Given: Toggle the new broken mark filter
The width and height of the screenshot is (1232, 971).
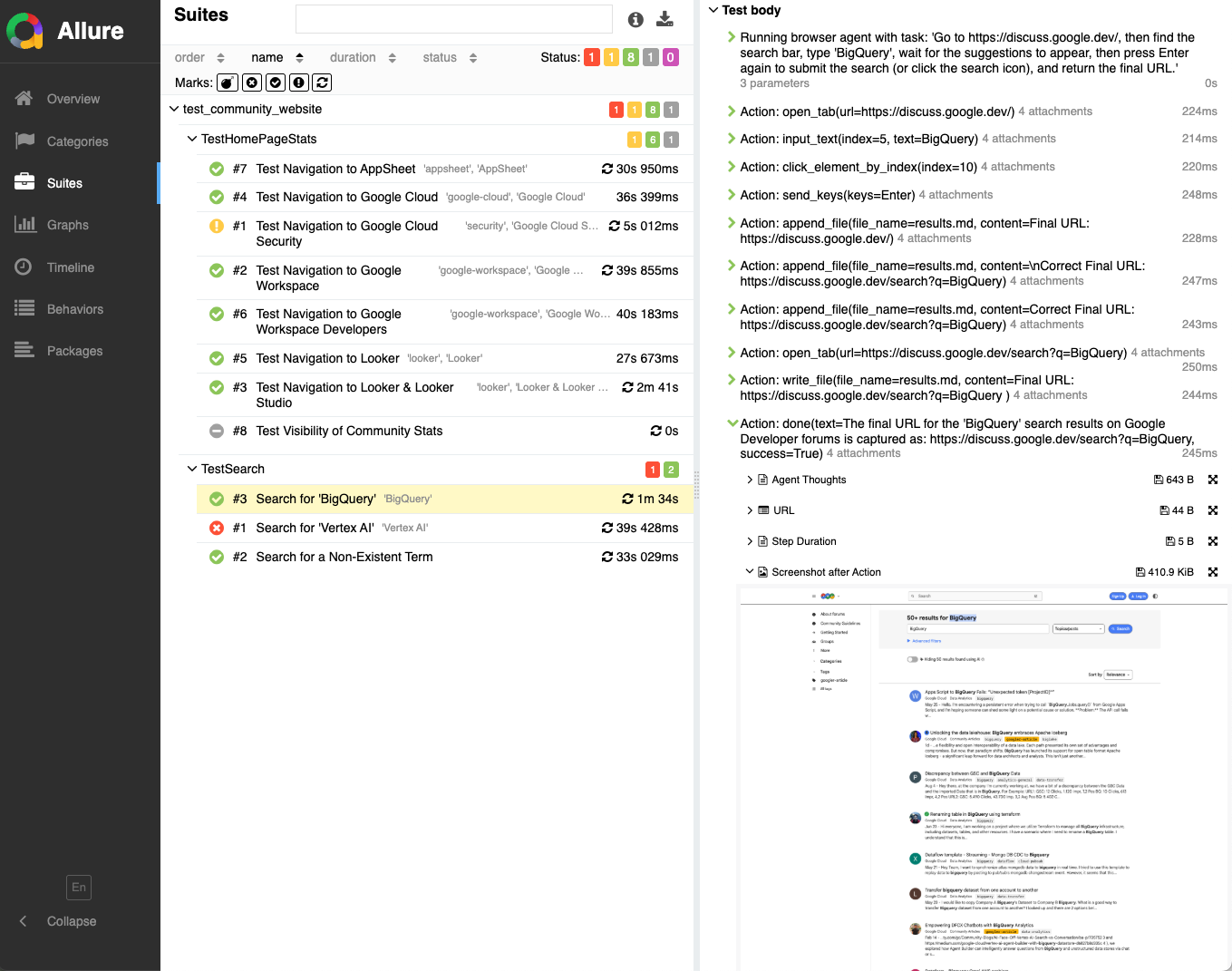Looking at the screenshot, I should [299, 83].
